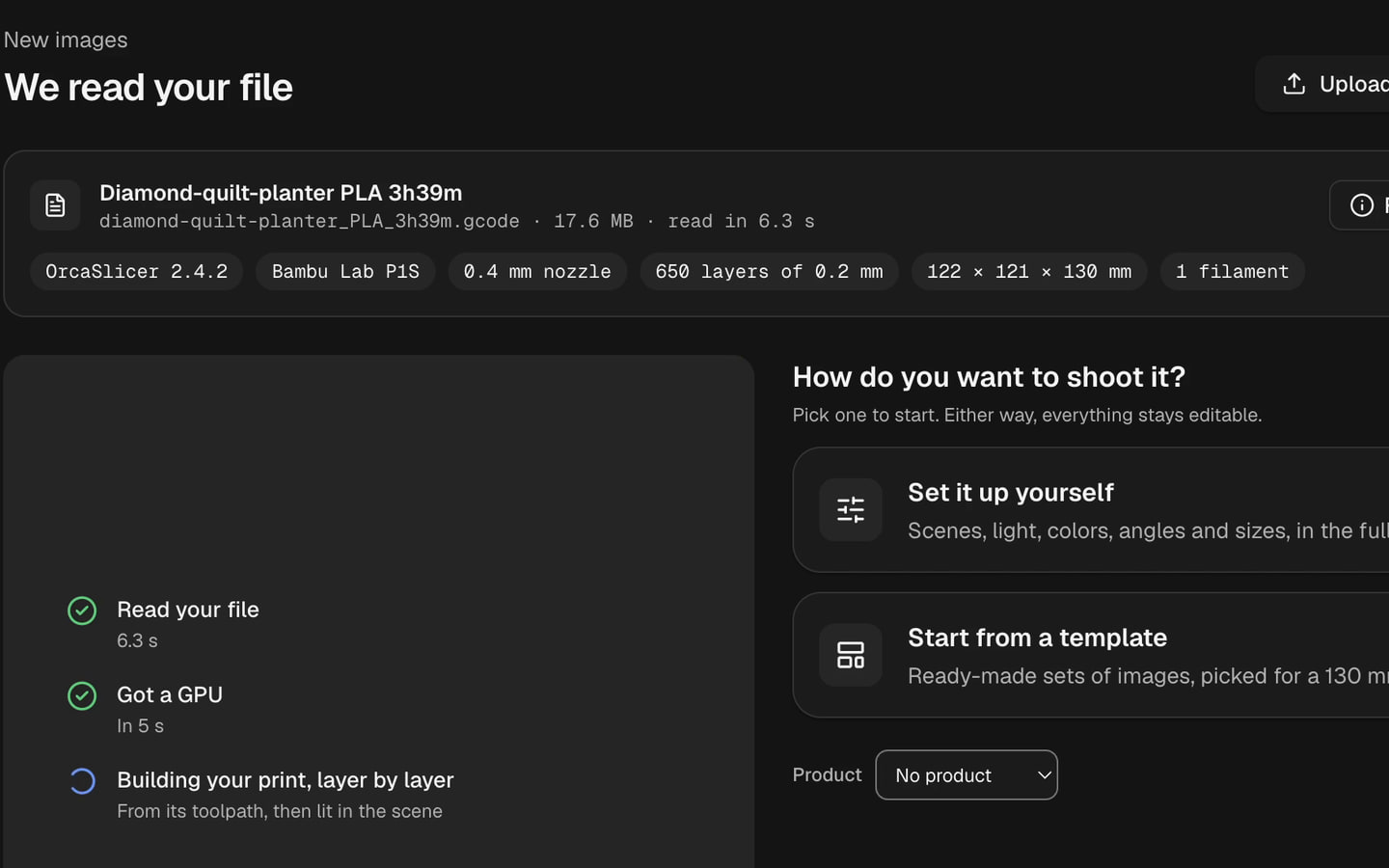This screenshot has height=868, width=1389.
Task: Click the spinner next to Building your print
Action: coord(82,780)
